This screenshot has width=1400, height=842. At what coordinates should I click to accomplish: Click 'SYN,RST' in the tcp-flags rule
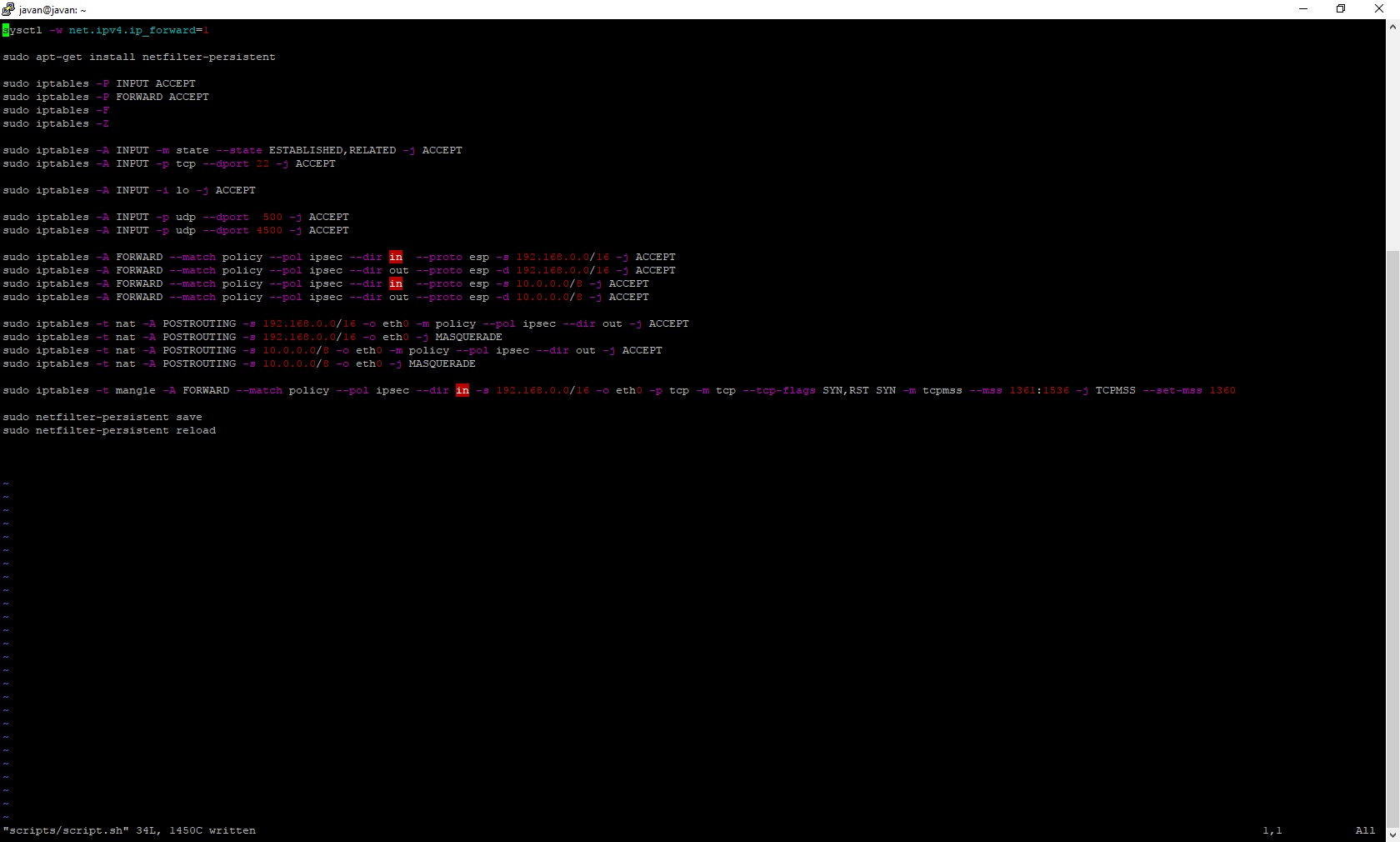pos(846,390)
